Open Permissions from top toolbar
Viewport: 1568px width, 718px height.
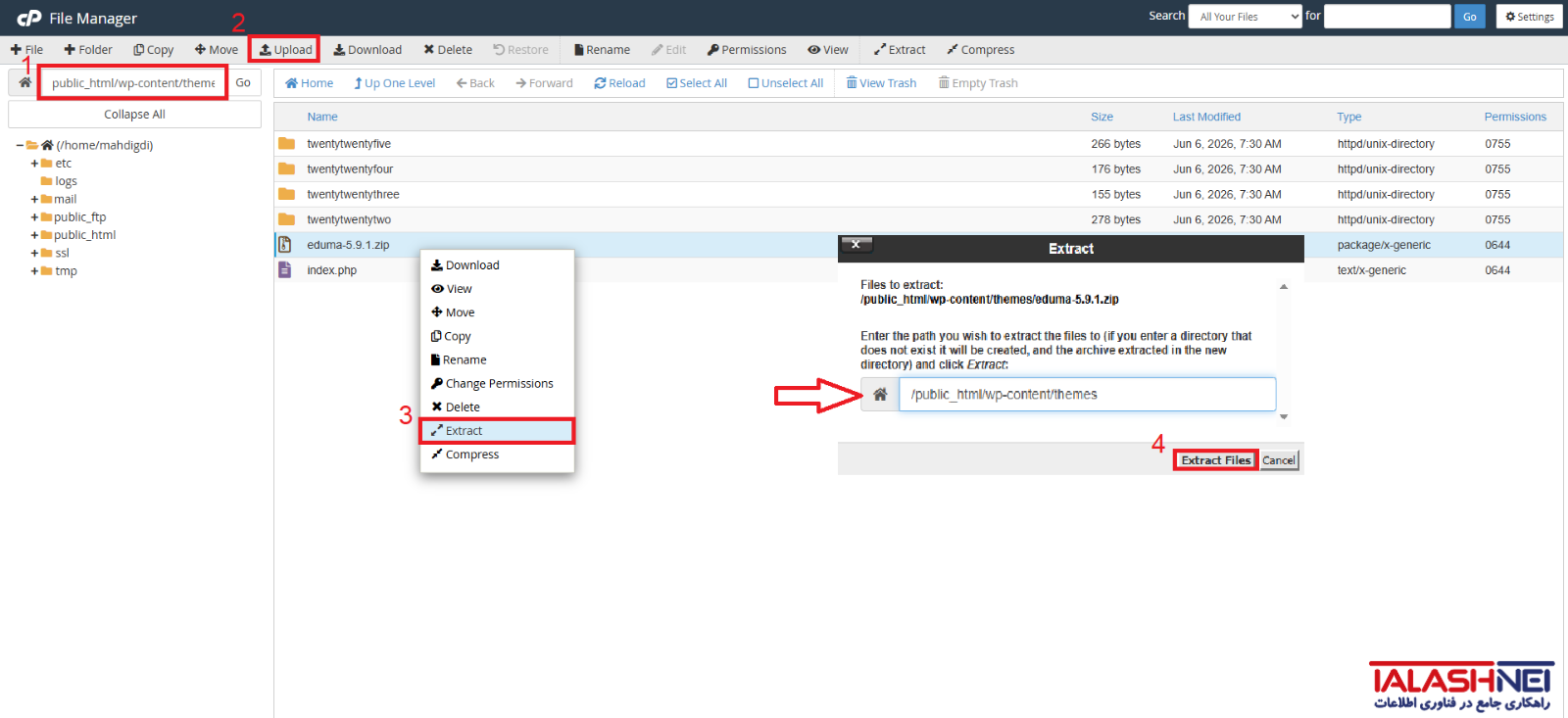[x=747, y=50]
